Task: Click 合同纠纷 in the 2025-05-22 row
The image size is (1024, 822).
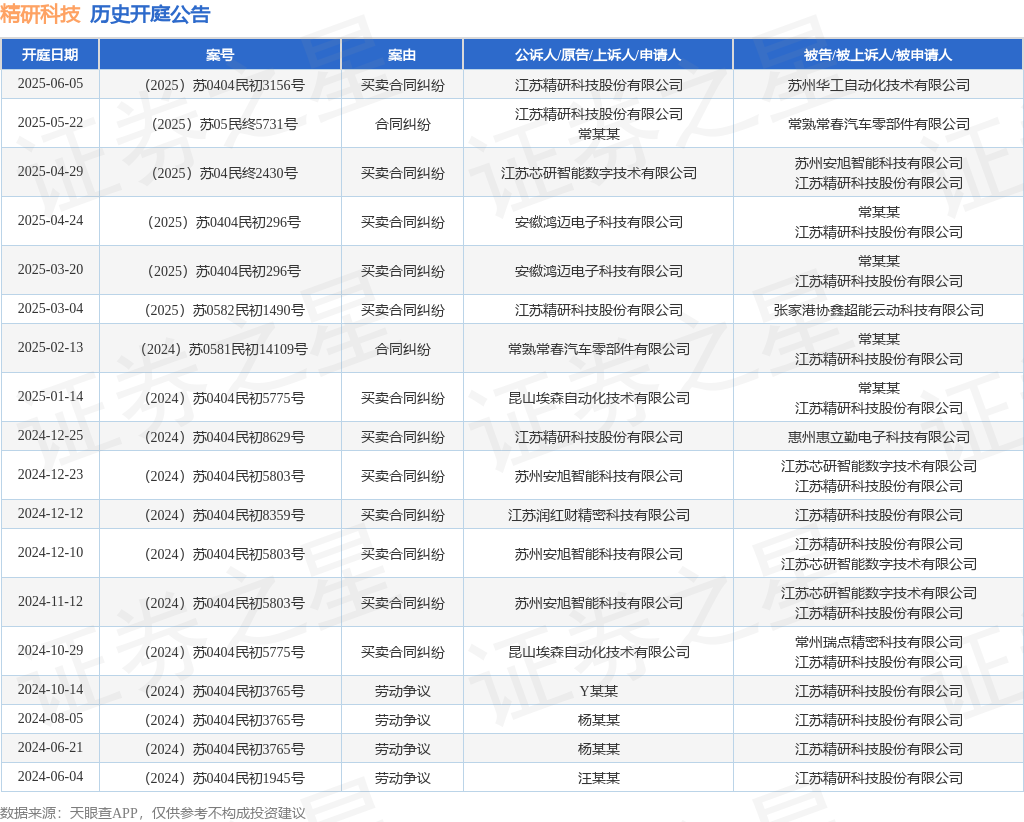Action: (x=402, y=124)
